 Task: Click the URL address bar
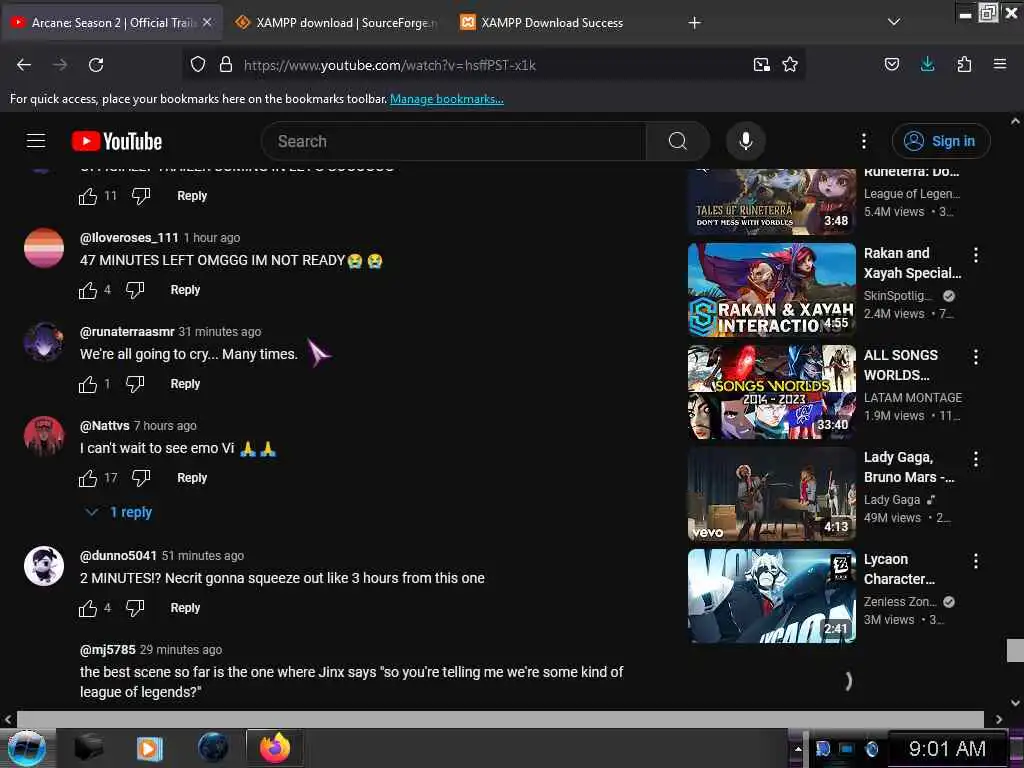click(492, 65)
